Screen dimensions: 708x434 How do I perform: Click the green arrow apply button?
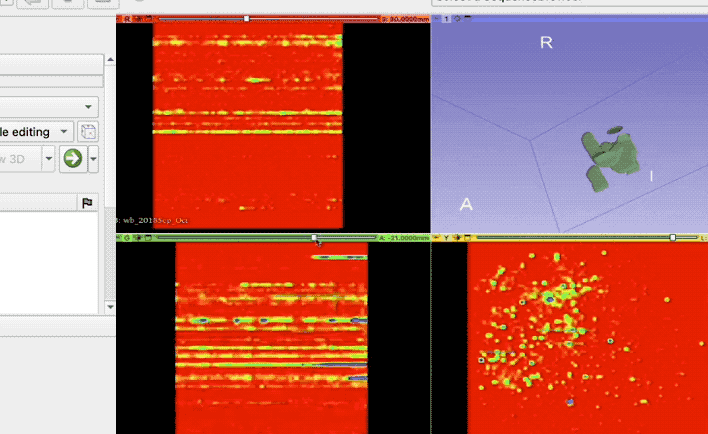point(72,159)
